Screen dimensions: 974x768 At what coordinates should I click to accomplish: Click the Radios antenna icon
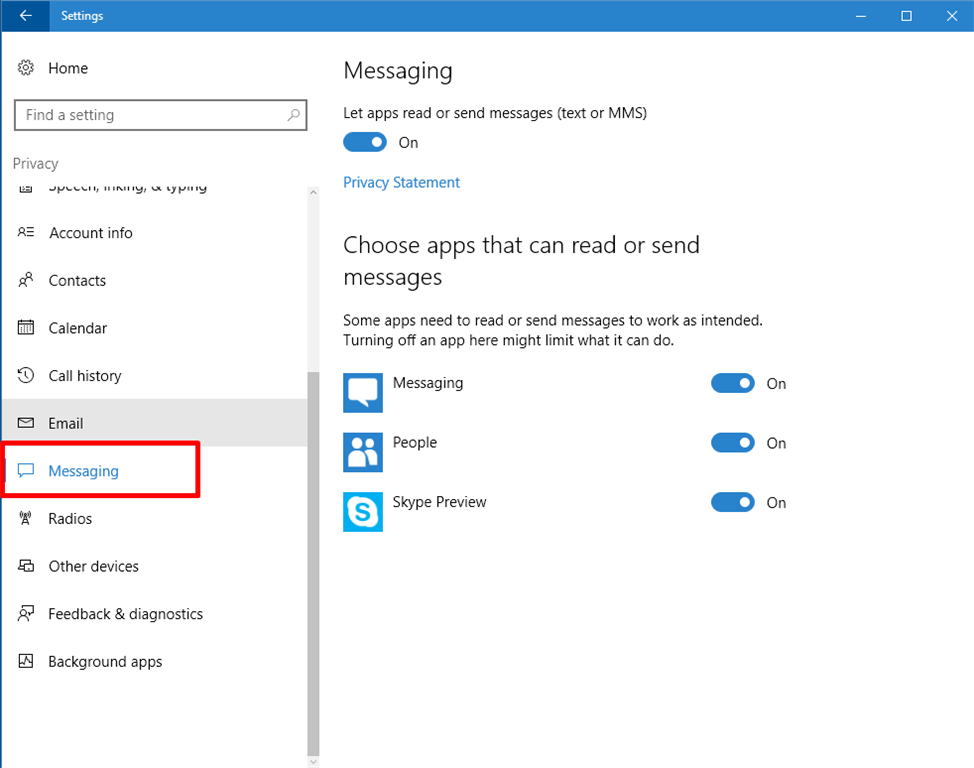[25, 518]
